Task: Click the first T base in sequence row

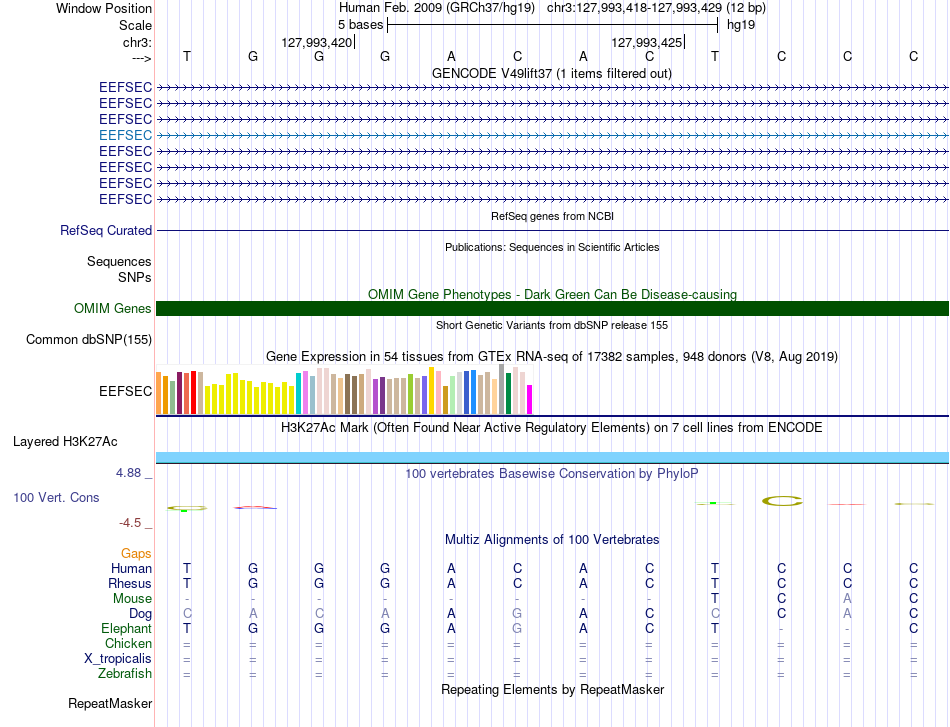Action: coord(187,56)
